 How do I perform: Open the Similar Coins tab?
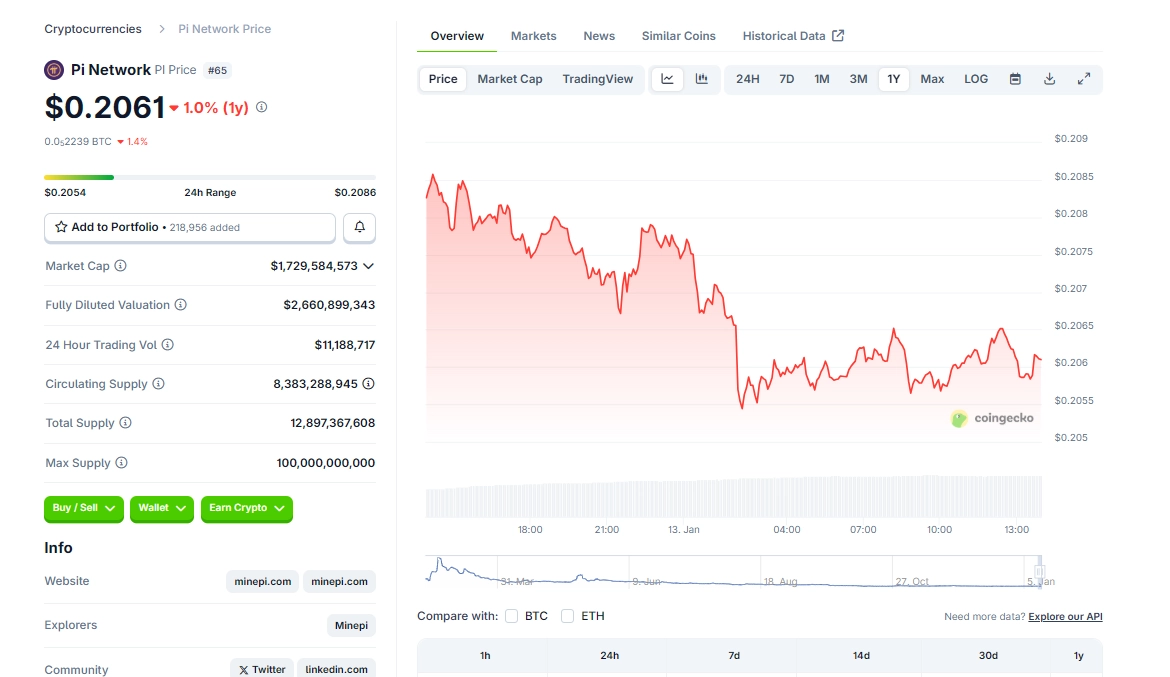pos(678,36)
